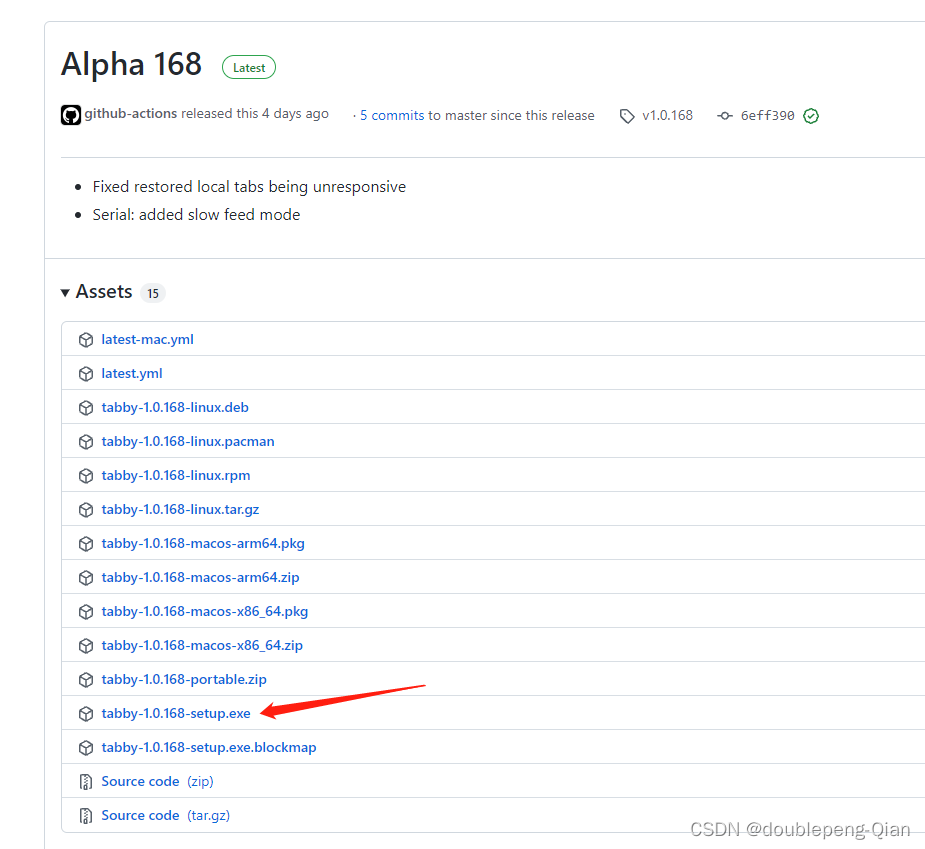Click the commit icon beside 6eff390
The height and width of the screenshot is (849, 925).
tap(725, 116)
